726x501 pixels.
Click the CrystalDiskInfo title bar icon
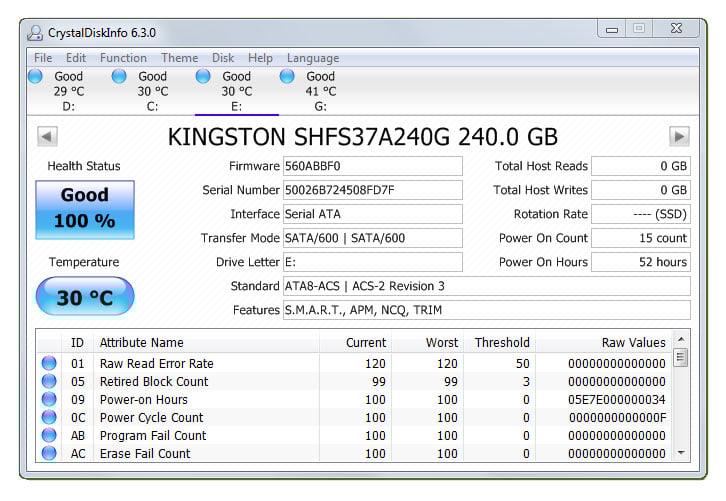click(x=35, y=33)
